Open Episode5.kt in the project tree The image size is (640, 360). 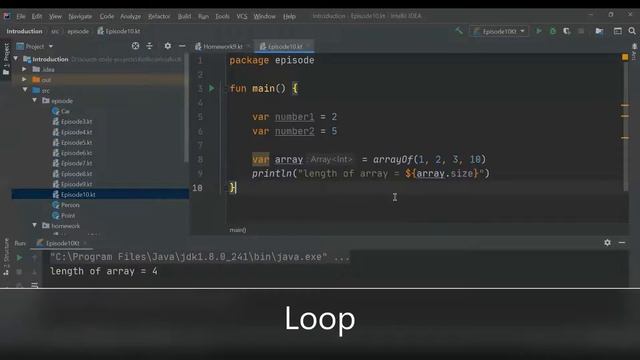72,142
